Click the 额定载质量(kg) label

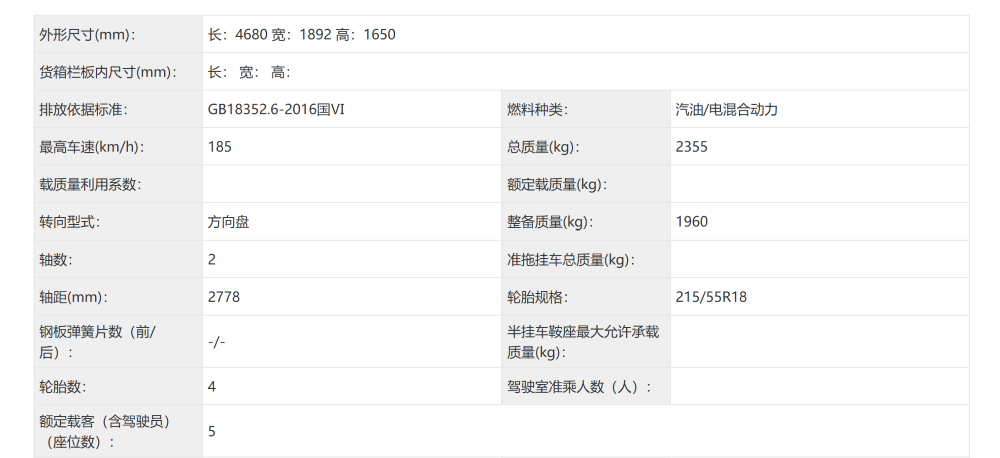[x=557, y=184]
